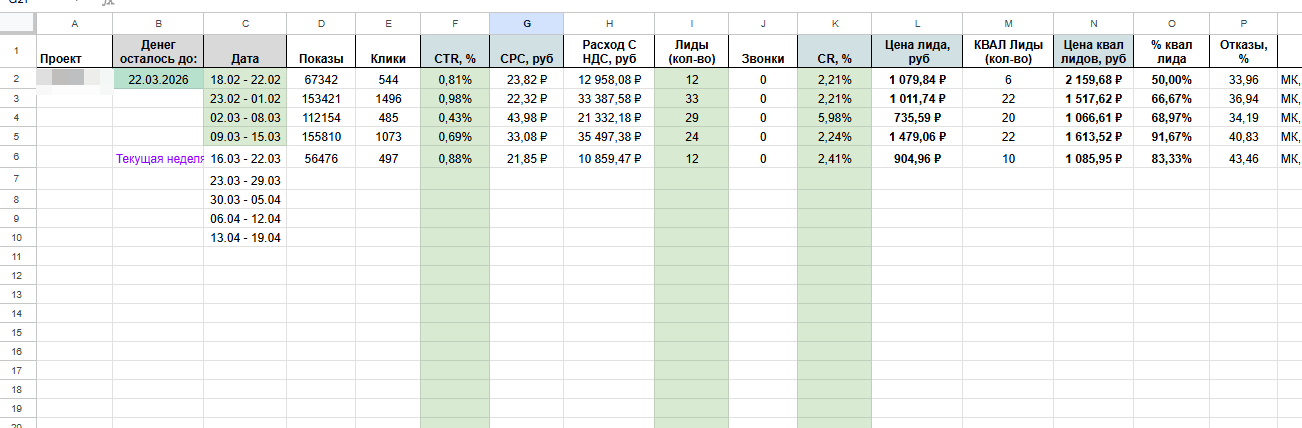This screenshot has width=1302, height=428.
Task: Select the row 6 number header
Action: tap(17, 158)
